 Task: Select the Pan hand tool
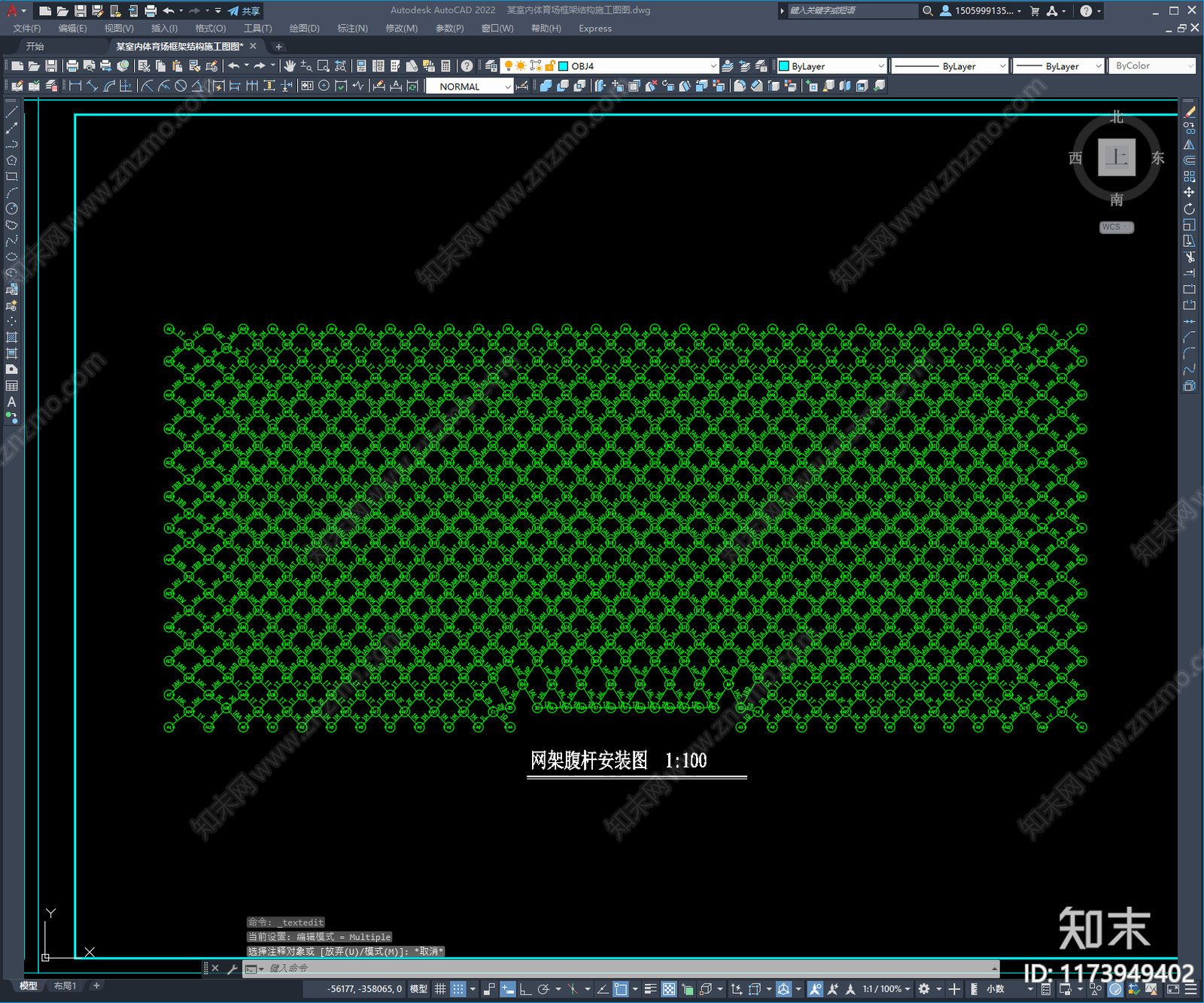coord(289,66)
